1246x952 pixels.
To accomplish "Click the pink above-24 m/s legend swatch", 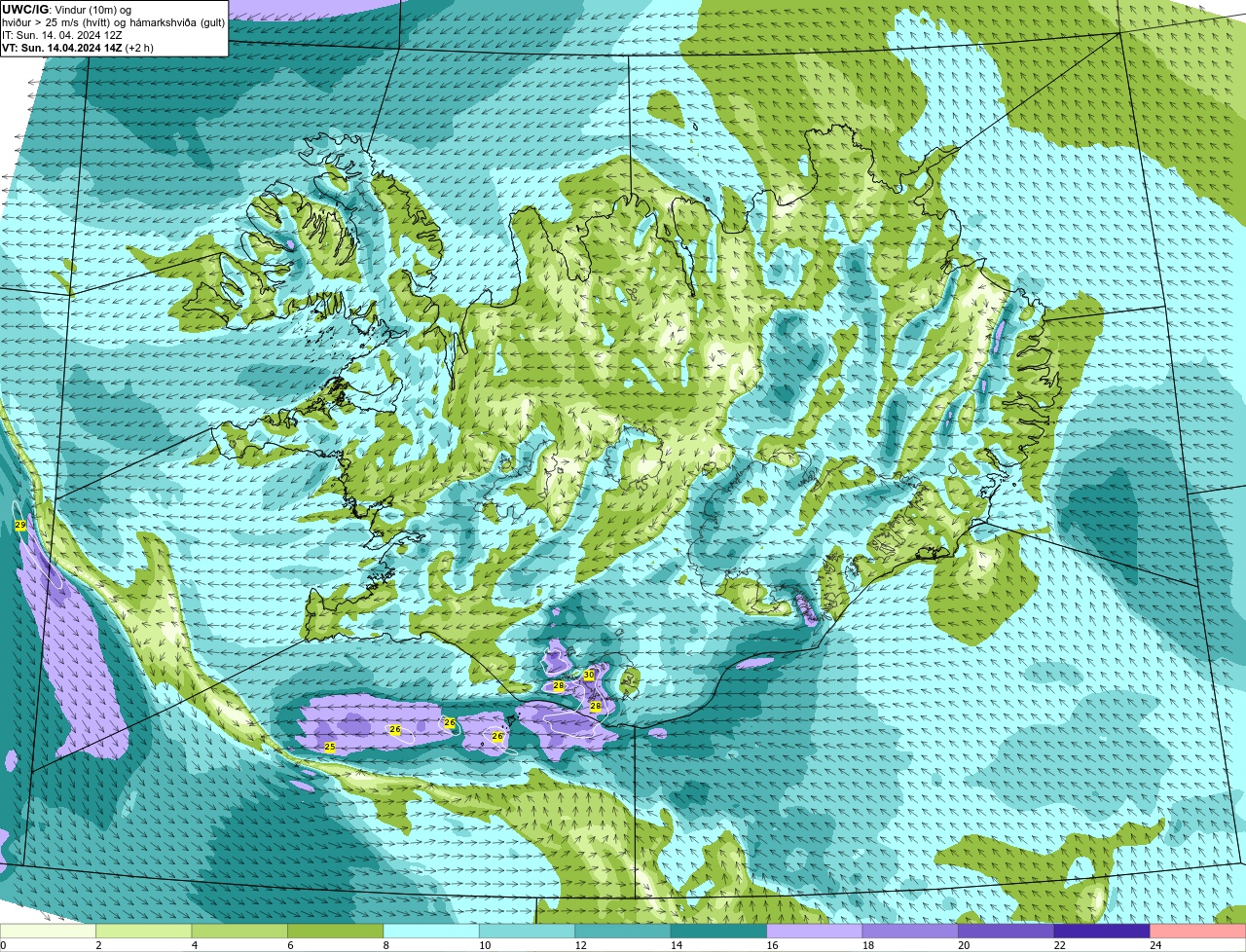I will point(1199,931).
